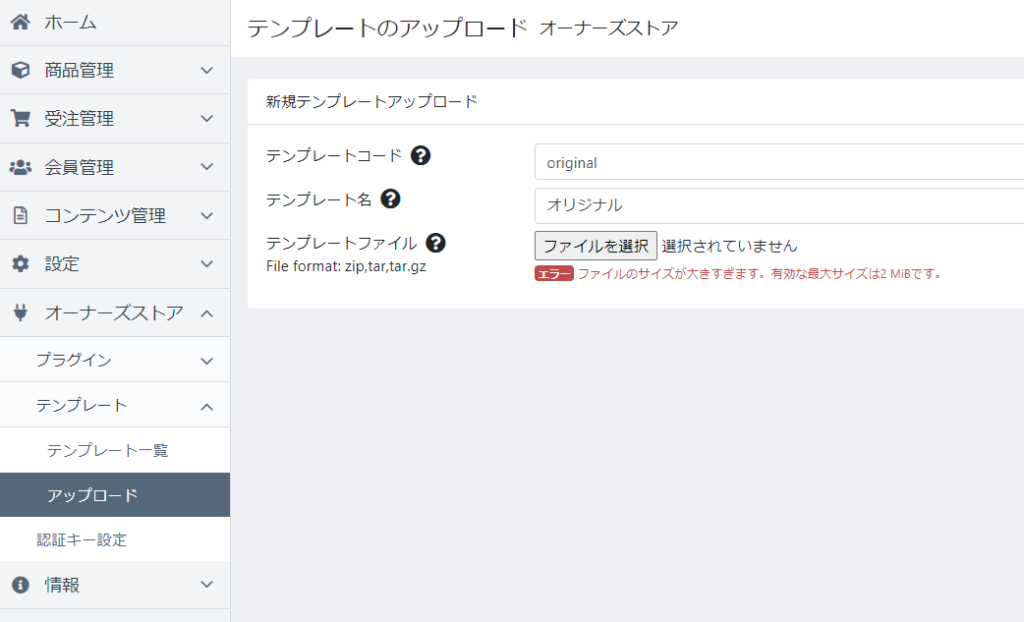This screenshot has height=622, width=1024.
Task: Open the 認証キー設定 page link
Action: tap(82, 540)
